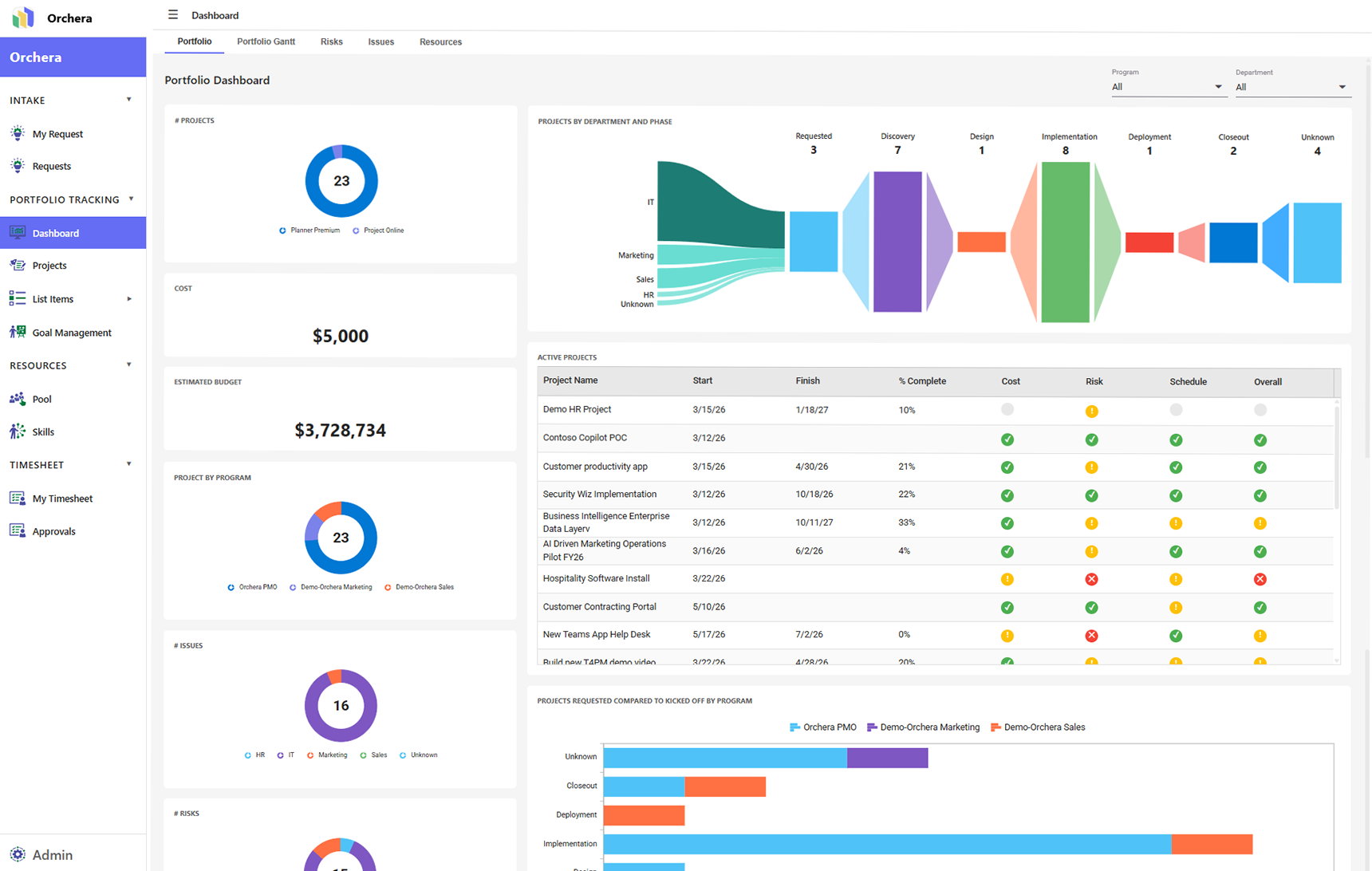
Task: Click the Pool people icon
Action: click(x=18, y=399)
